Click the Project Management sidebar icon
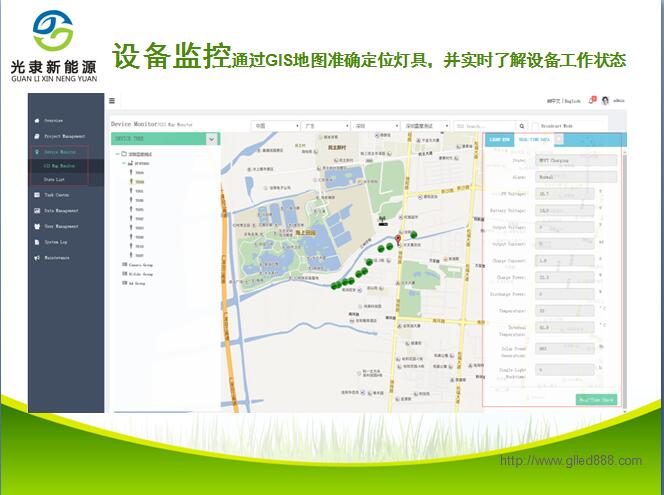The width and height of the screenshot is (664, 495). (37, 136)
